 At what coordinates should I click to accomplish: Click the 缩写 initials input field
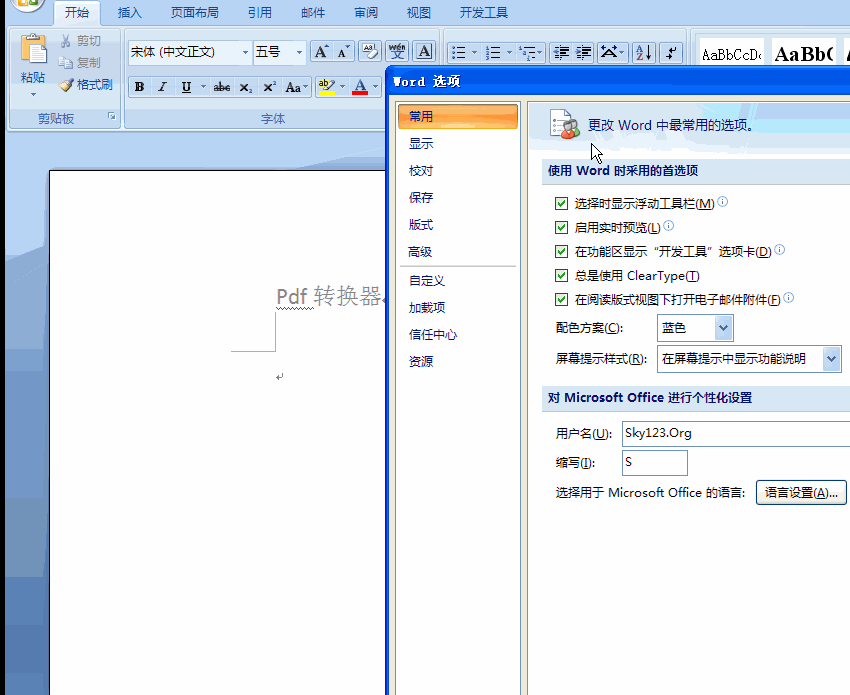pos(655,463)
